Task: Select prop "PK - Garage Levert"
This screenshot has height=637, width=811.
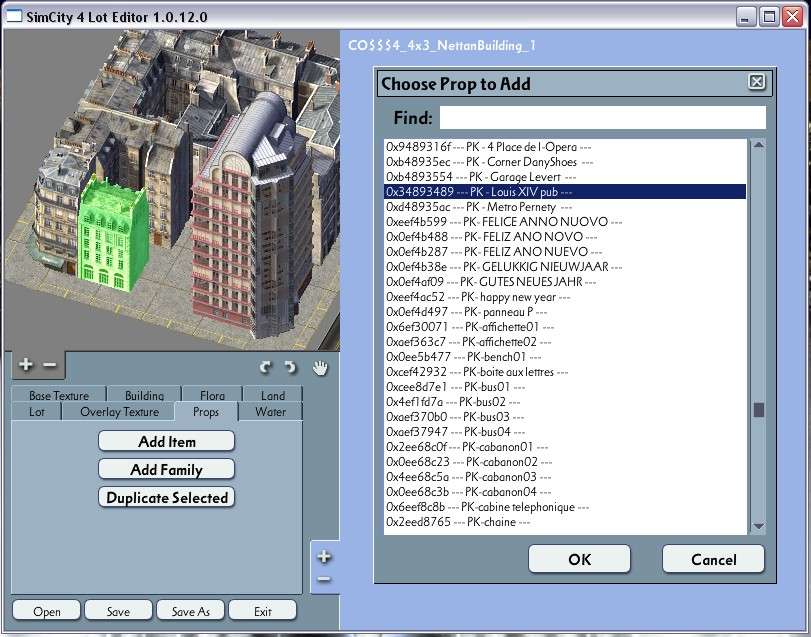Action: click(565, 177)
